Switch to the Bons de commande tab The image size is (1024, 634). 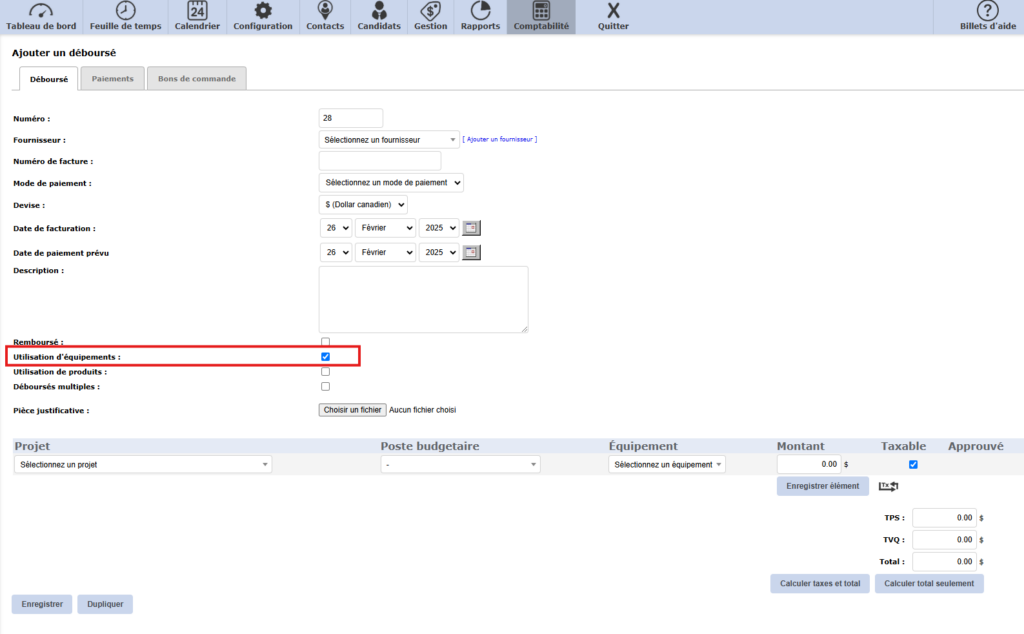click(196, 79)
